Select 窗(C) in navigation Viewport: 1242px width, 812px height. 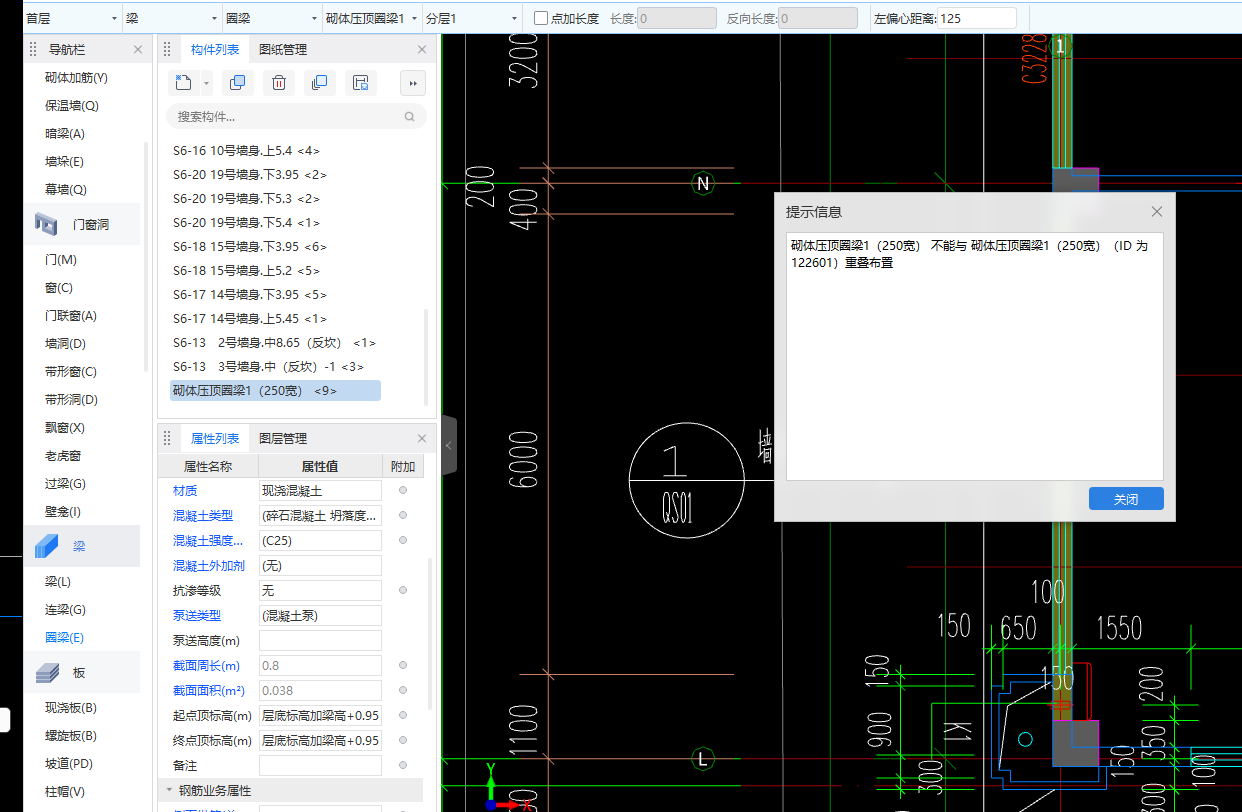[59, 288]
